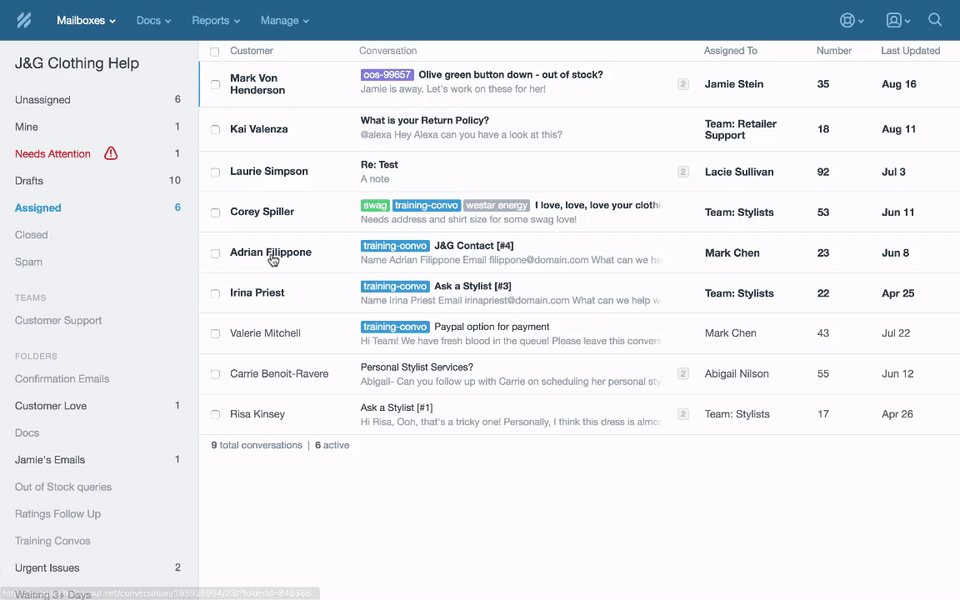Click the purple oos-99657 tag
The height and width of the screenshot is (600, 960).
tap(387, 75)
